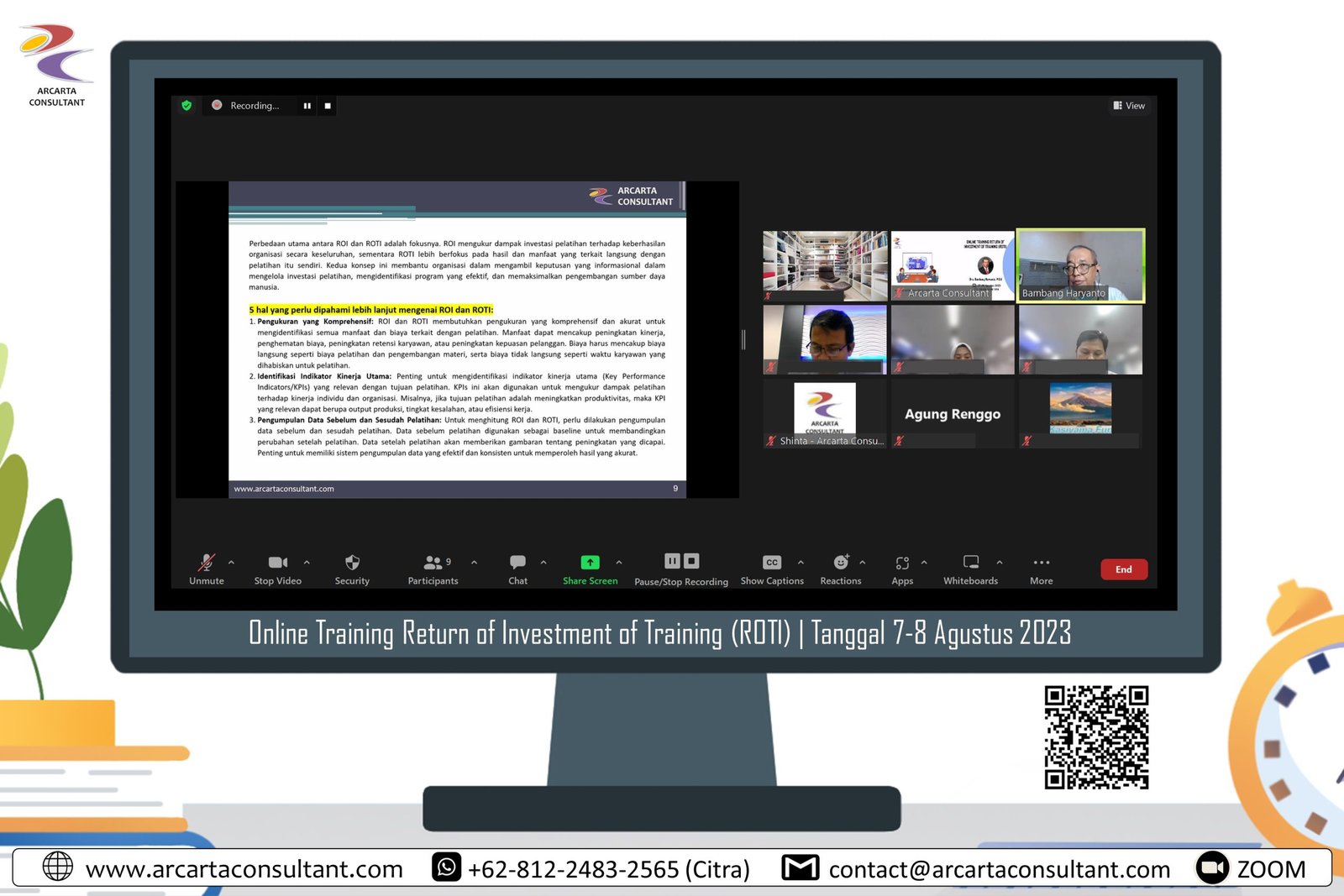The height and width of the screenshot is (896, 1344).
Task: Expand video options arrow beside Stop Video
Action: [x=307, y=563]
